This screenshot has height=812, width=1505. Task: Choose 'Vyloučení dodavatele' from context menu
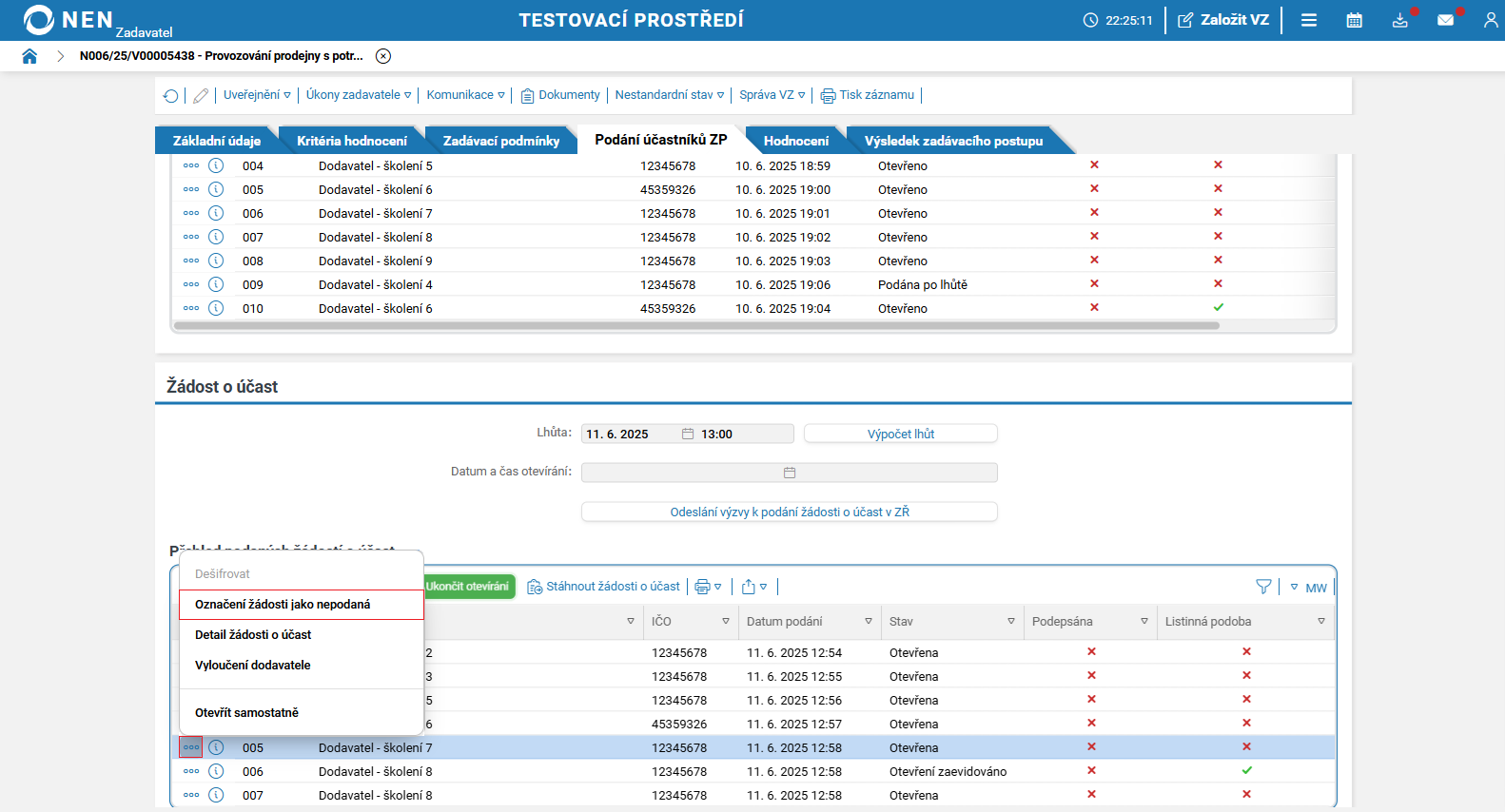pos(253,666)
